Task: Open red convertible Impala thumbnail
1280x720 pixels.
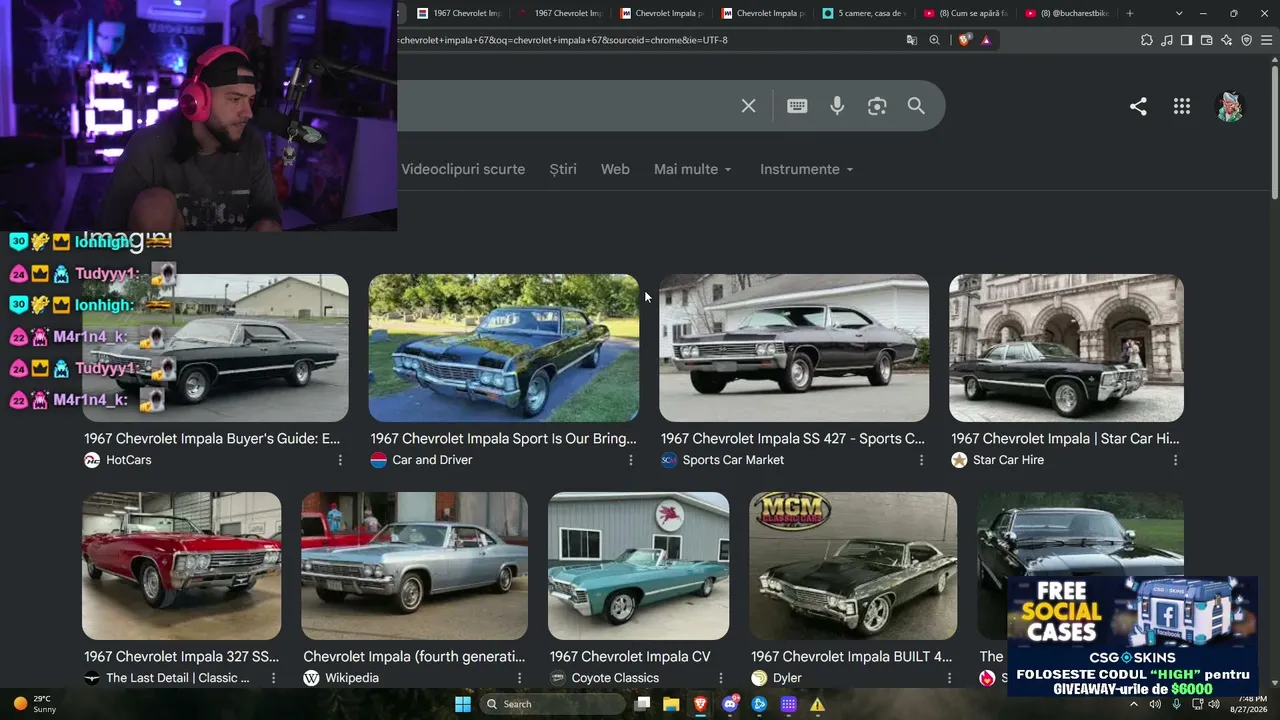Action: 181,566
